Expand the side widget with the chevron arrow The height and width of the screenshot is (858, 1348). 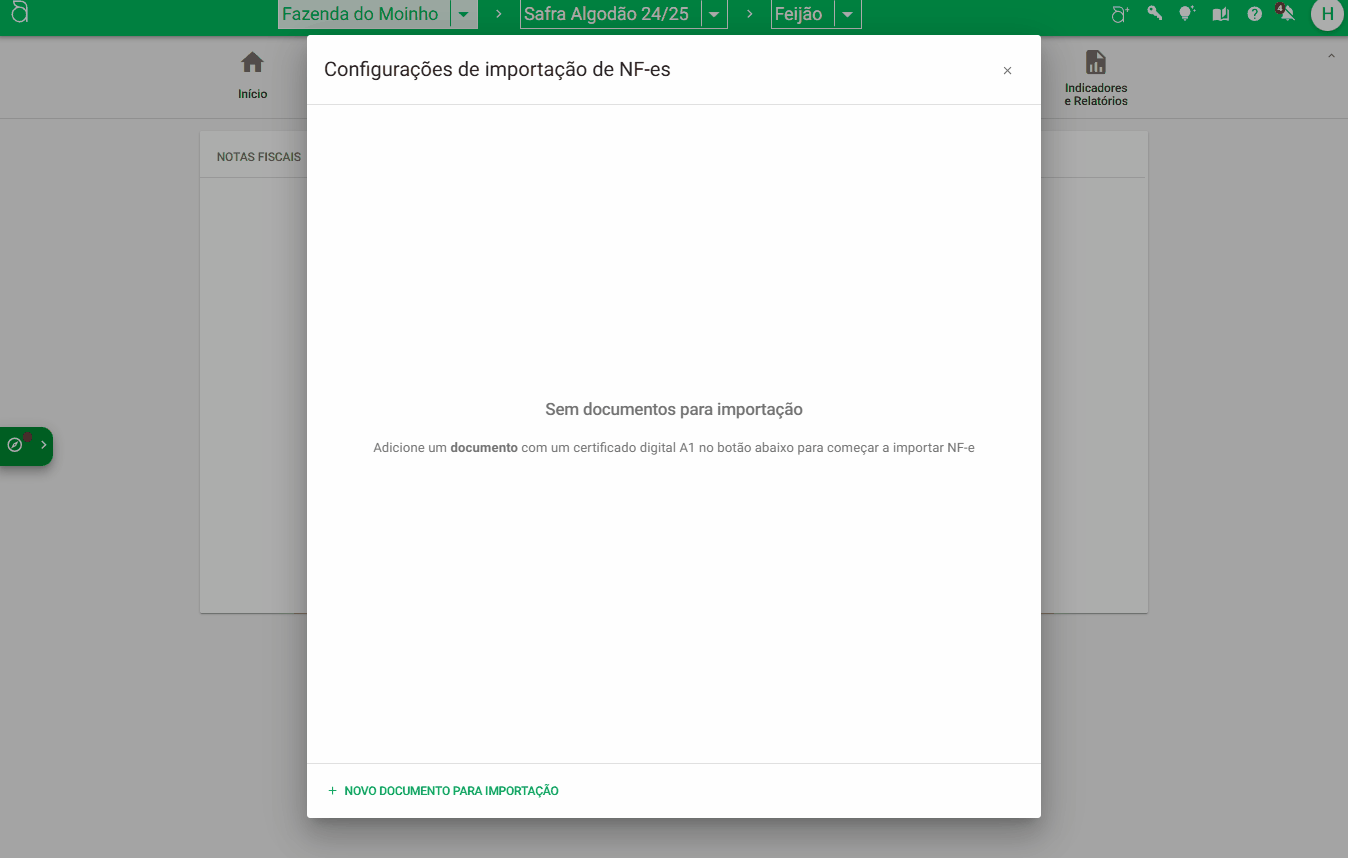coord(42,446)
